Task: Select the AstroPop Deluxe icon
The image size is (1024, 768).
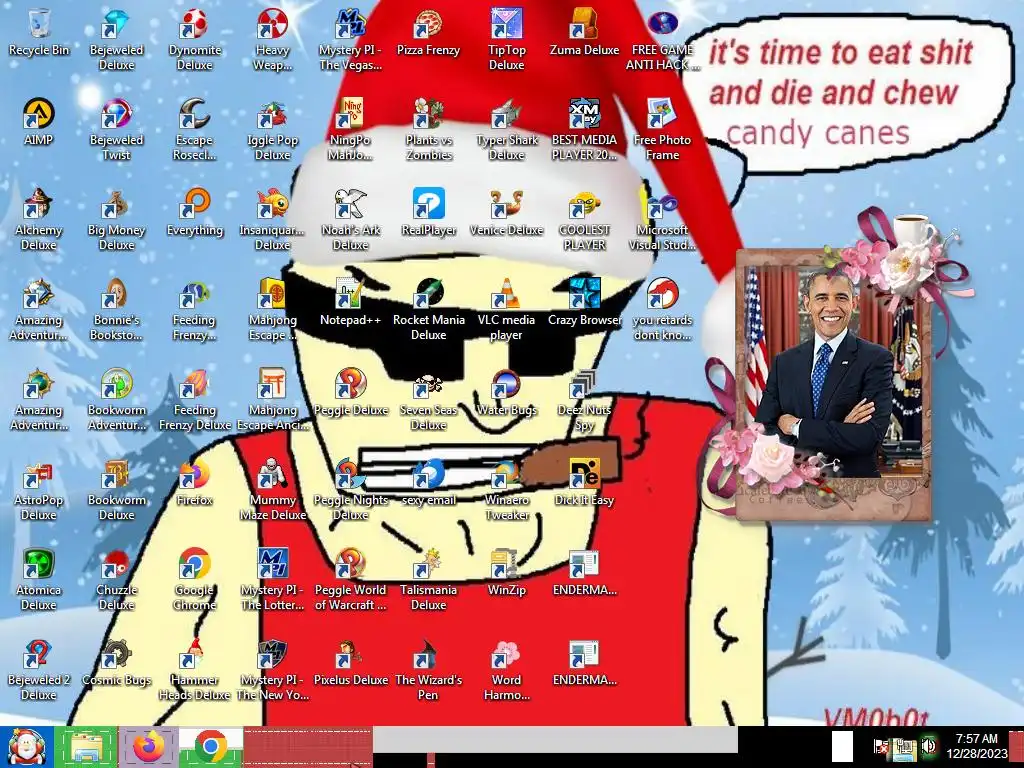Action: [x=39, y=490]
